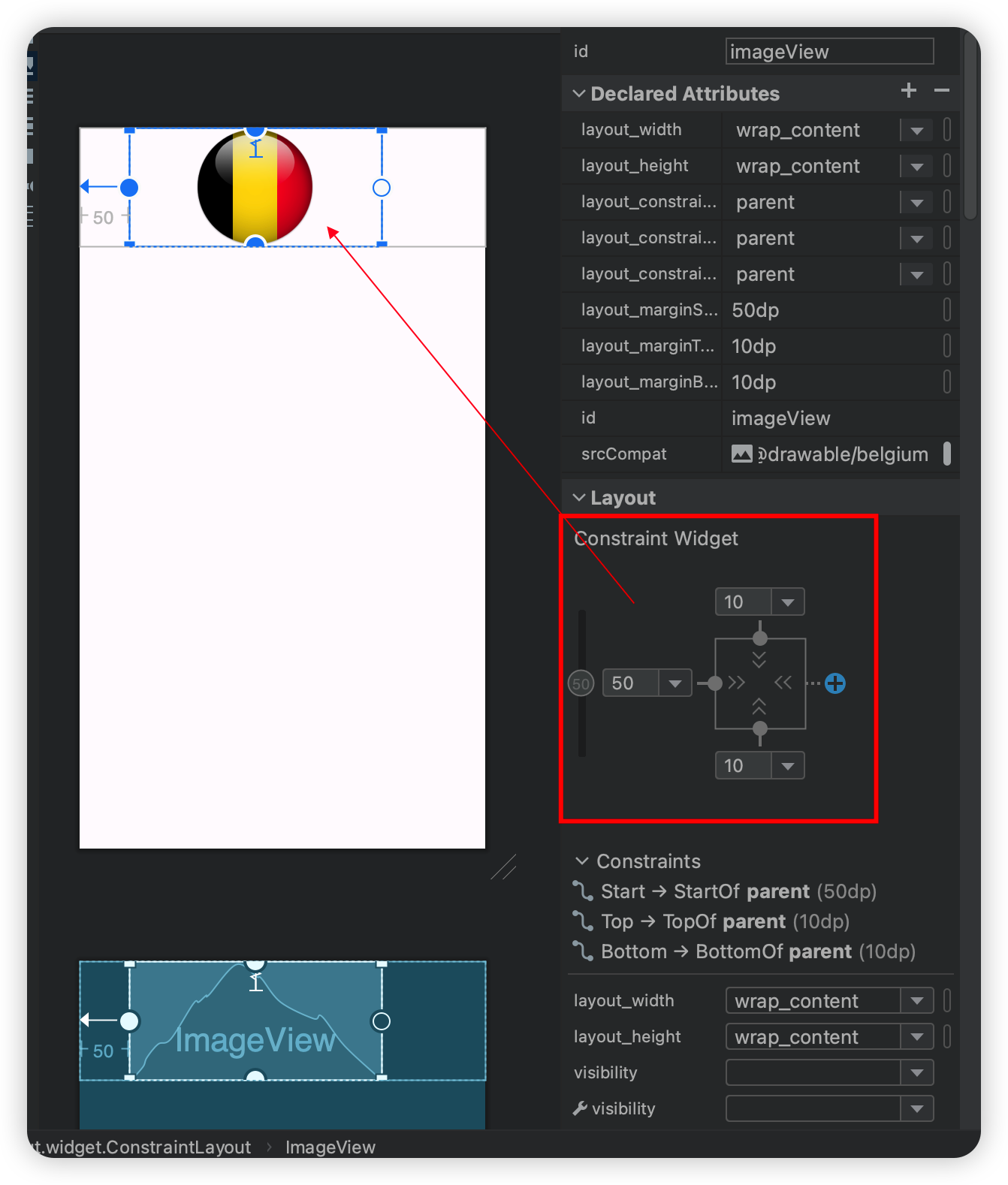
Task: Select the Bottom to BottomOf parent constraint icon
Action: click(x=583, y=951)
